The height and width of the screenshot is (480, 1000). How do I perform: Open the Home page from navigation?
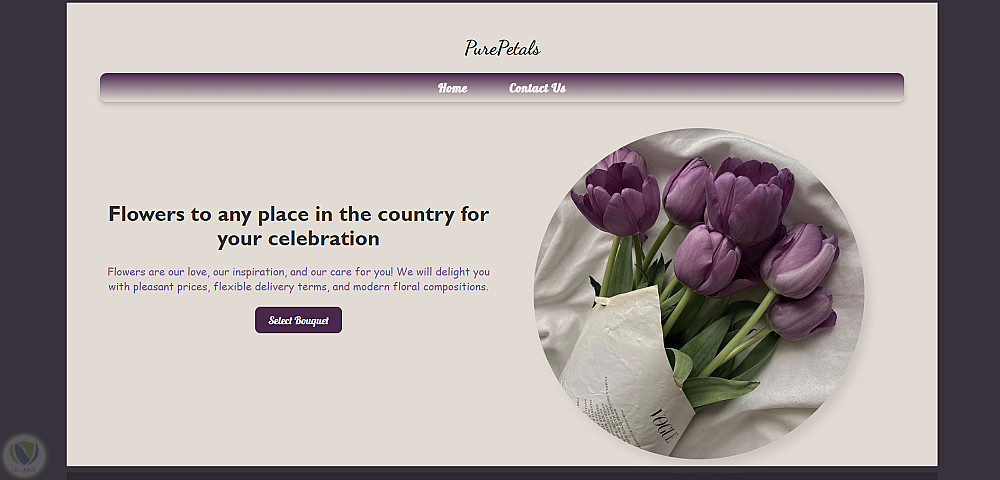[x=452, y=88]
